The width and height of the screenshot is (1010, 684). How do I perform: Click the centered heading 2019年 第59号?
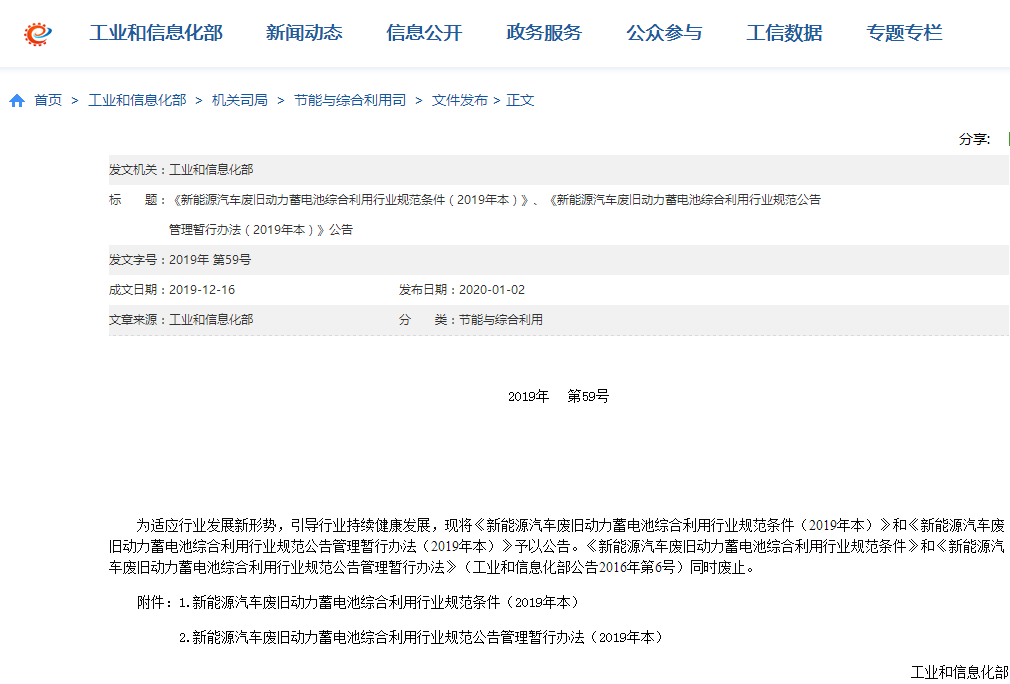pos(558,397)
